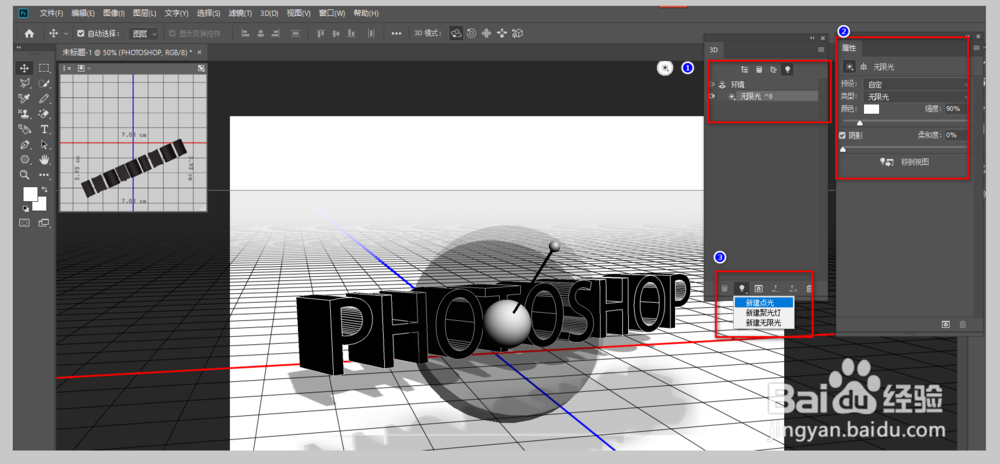Open Move tool preset picker arrow
Screen dimensions: 1000x464
[66, 33]
